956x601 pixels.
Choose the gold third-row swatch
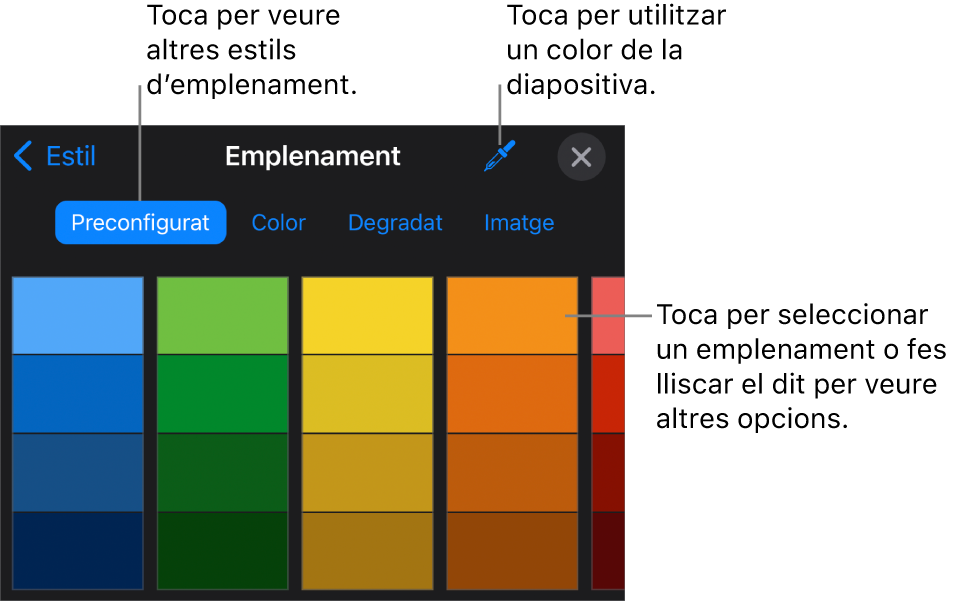pos(368,472)
